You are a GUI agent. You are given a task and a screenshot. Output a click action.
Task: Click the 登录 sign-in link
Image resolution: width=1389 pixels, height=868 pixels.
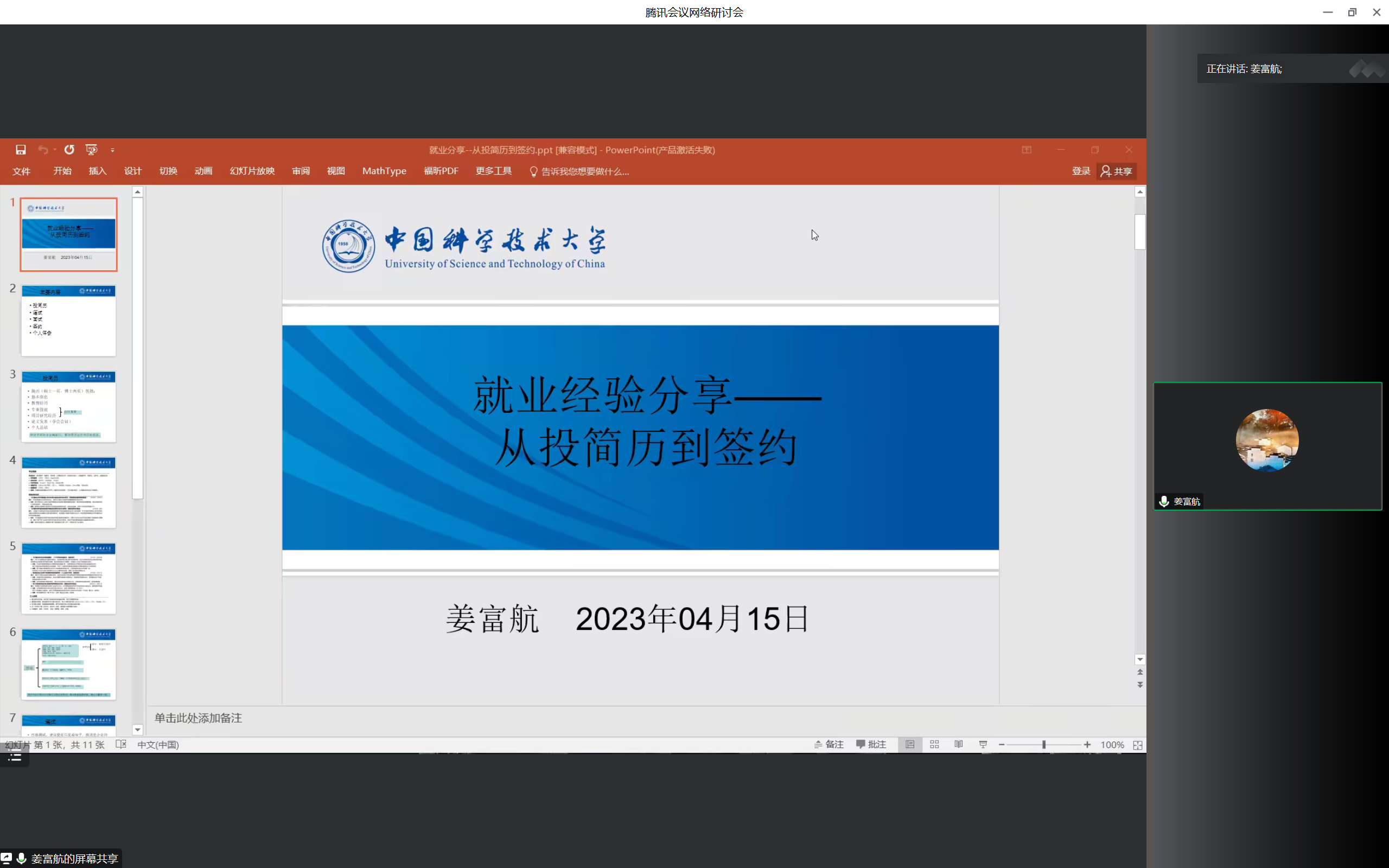pyautogui.click(x=1081, y=171)
